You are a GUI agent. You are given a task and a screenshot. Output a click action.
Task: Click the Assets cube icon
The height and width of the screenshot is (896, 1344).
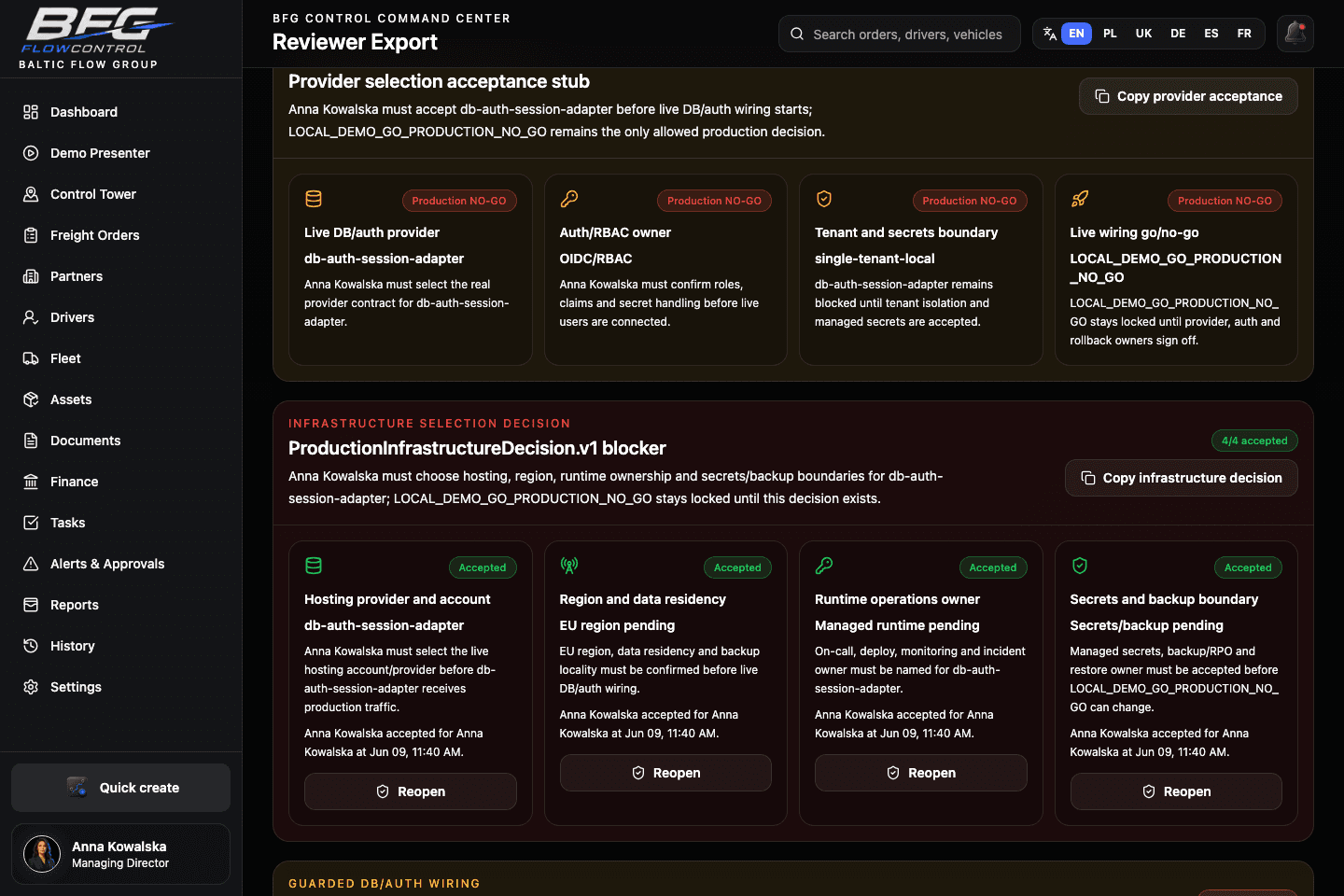tap(31, 399)
